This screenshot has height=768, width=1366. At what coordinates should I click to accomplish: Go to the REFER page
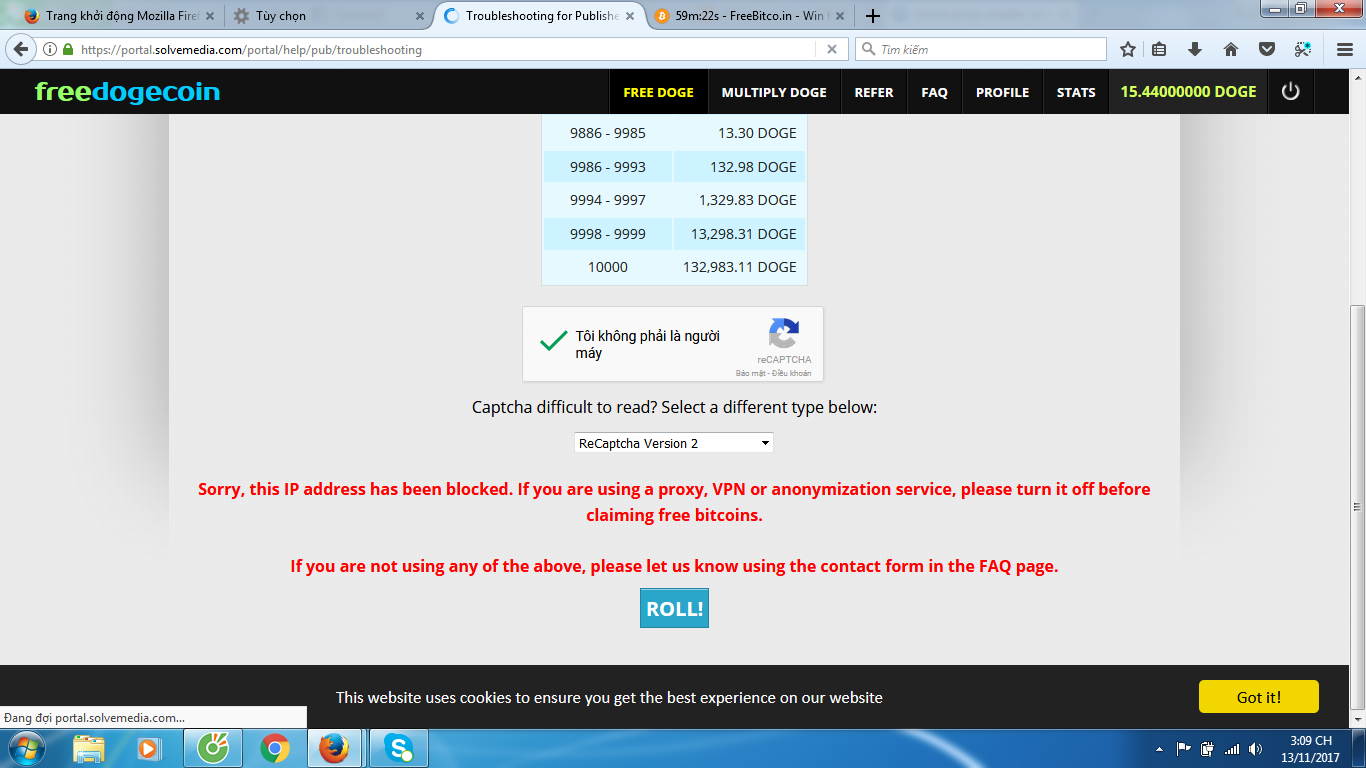pyautogui.click(x=874, y=92)
